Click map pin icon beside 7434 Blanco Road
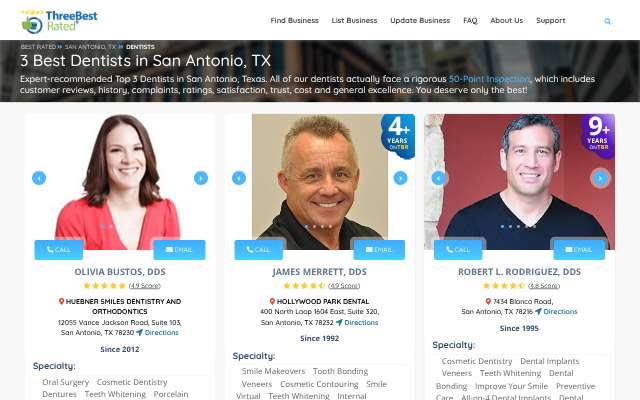The width and height of the screenshot is (640, 400). (488, 301)
